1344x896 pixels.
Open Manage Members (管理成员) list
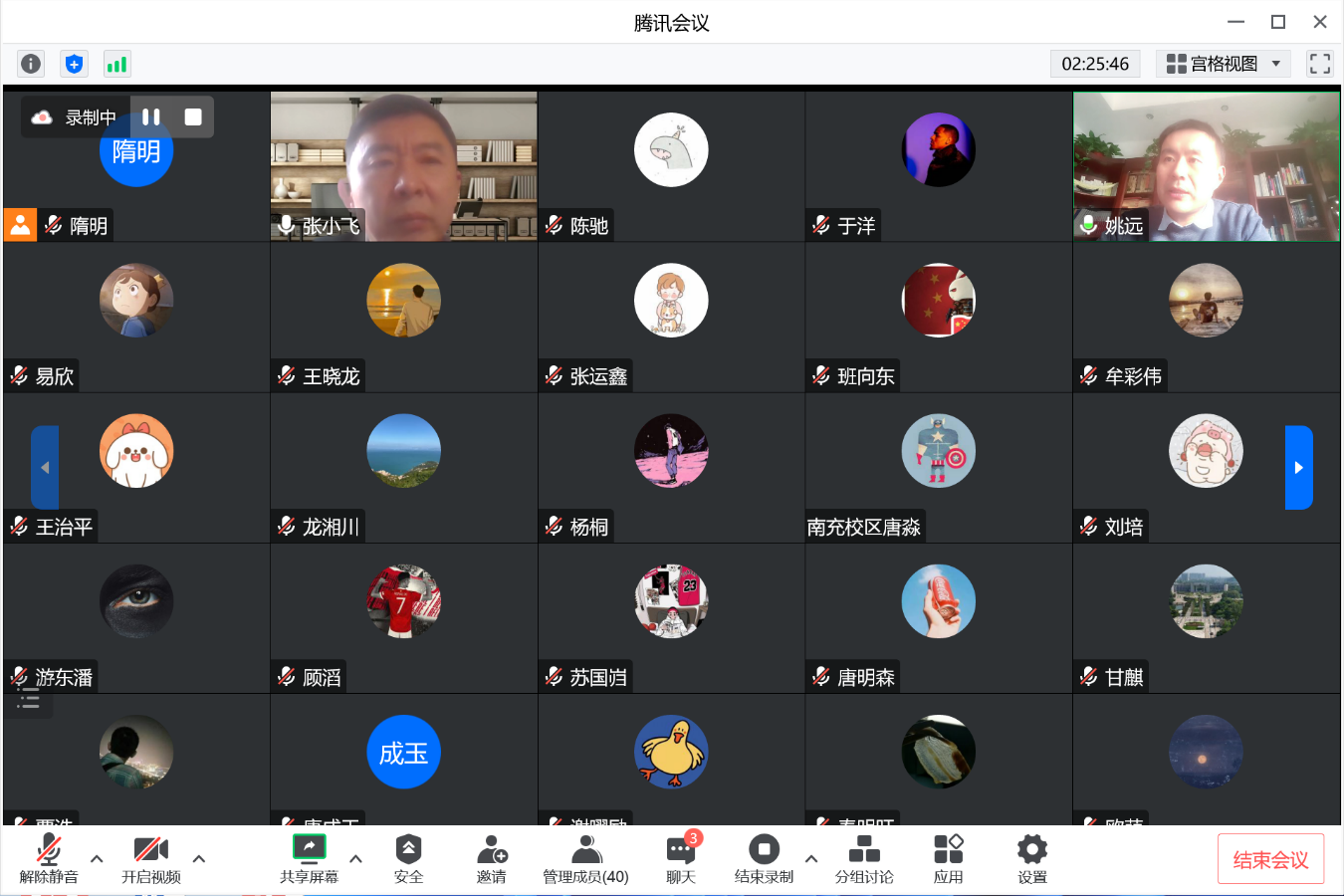coord(585,858)
